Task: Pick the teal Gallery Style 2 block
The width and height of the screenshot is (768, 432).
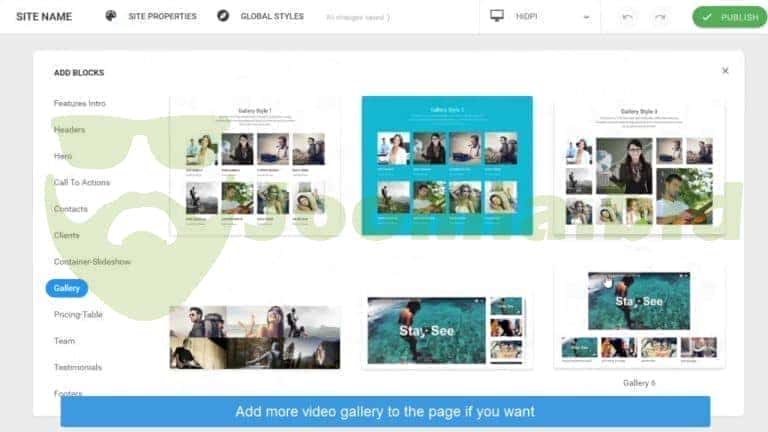Action: tap(447, 166)
